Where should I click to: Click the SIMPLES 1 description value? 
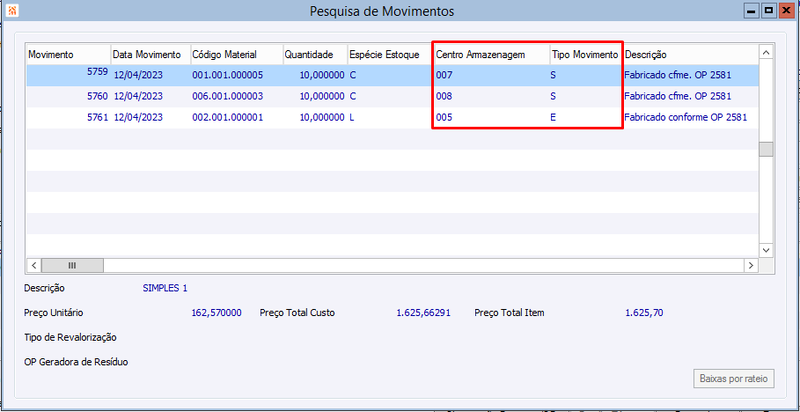(165, 288)
